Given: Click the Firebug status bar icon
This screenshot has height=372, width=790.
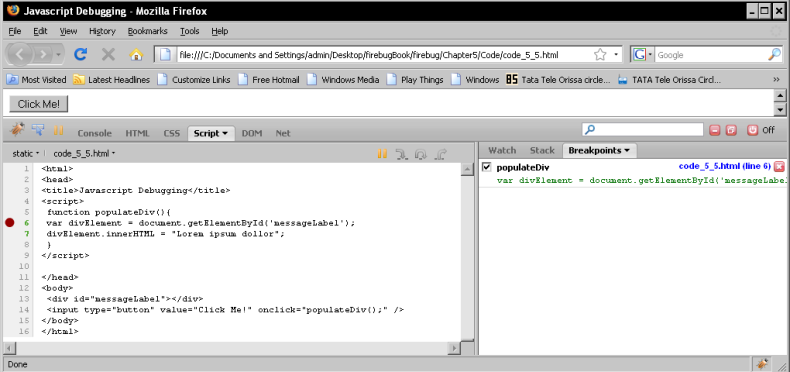Looking at the screenshot, I should point(762,364).
